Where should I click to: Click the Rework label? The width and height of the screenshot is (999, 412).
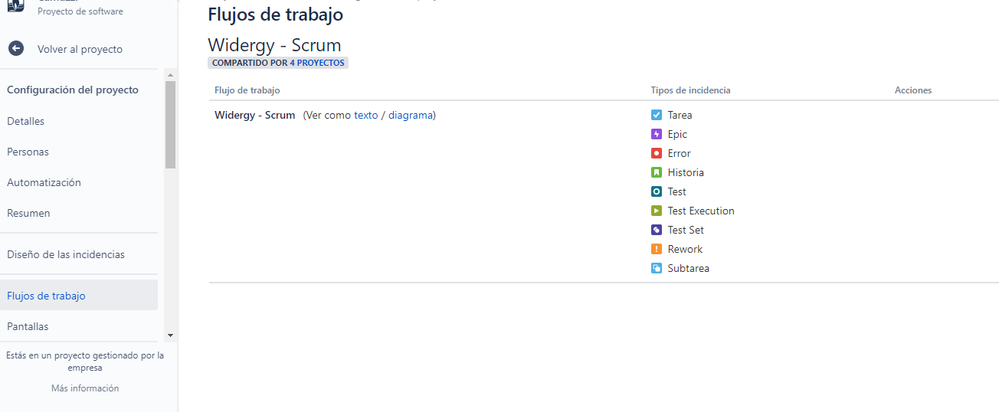pos(685,249)
